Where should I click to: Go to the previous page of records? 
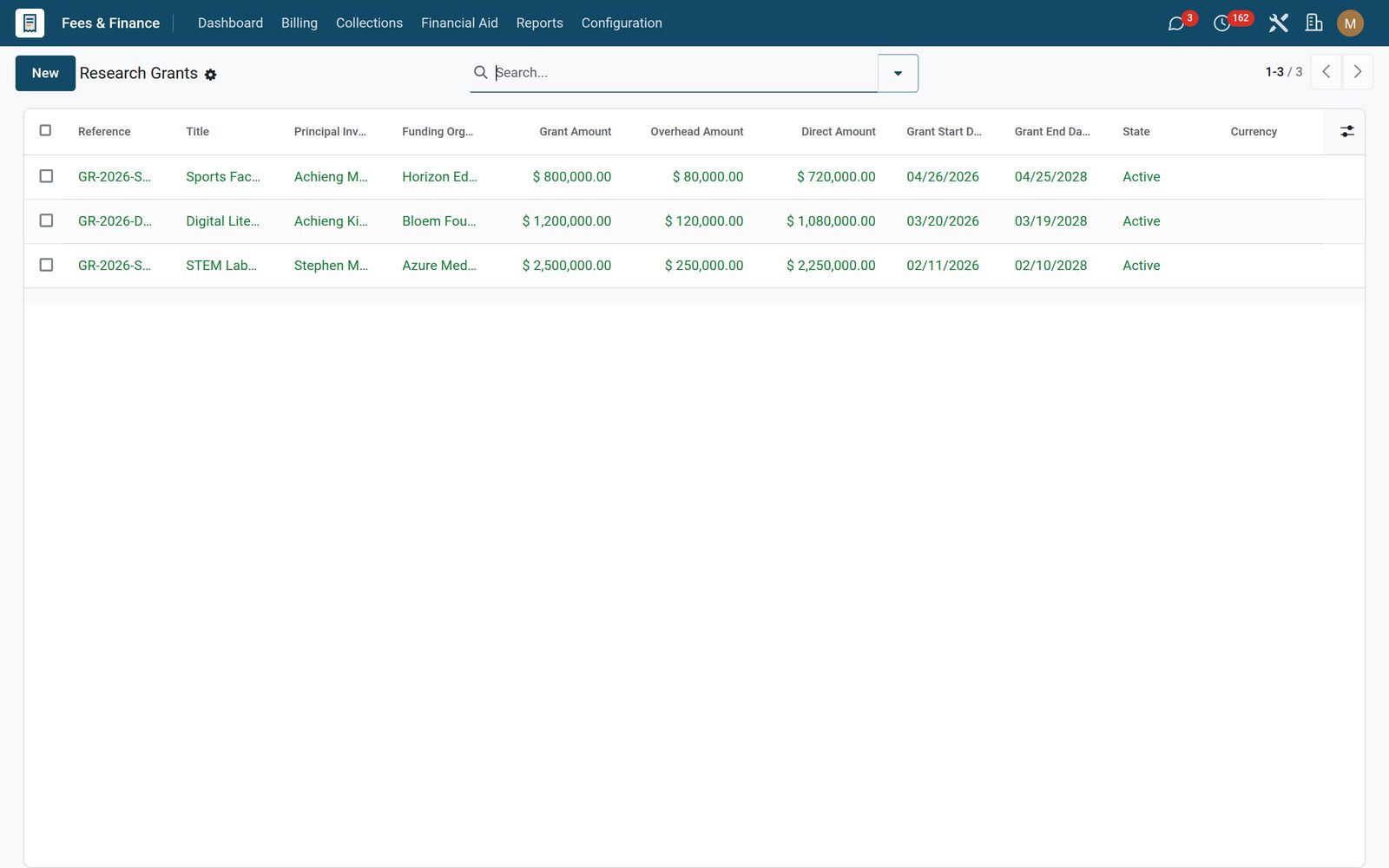coord(1326,72)
